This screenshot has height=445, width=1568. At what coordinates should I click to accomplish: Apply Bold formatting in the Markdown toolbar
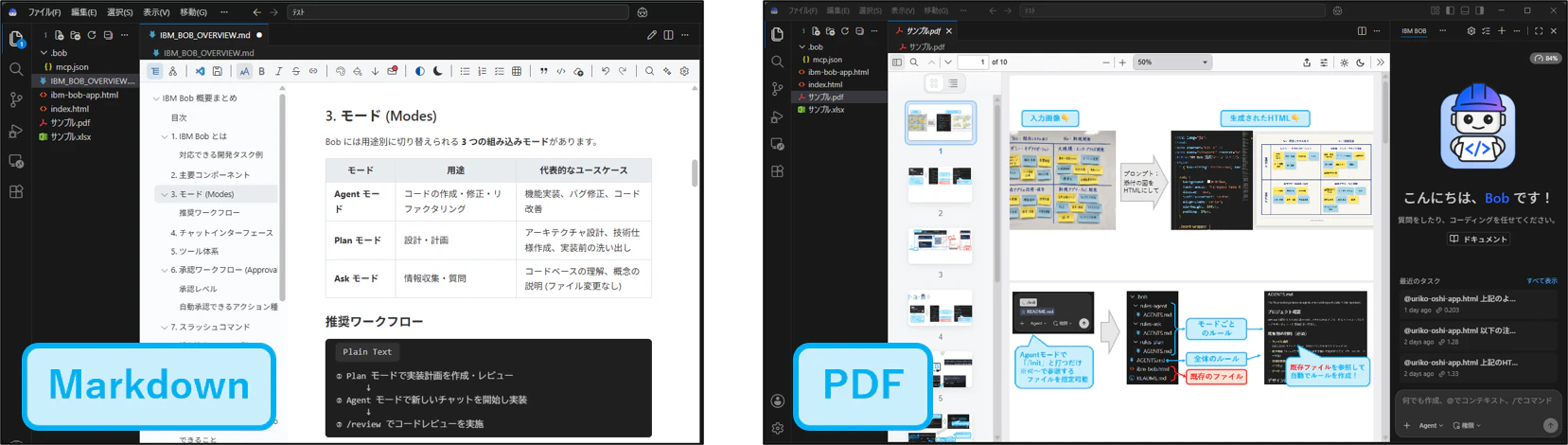[262, 71]
